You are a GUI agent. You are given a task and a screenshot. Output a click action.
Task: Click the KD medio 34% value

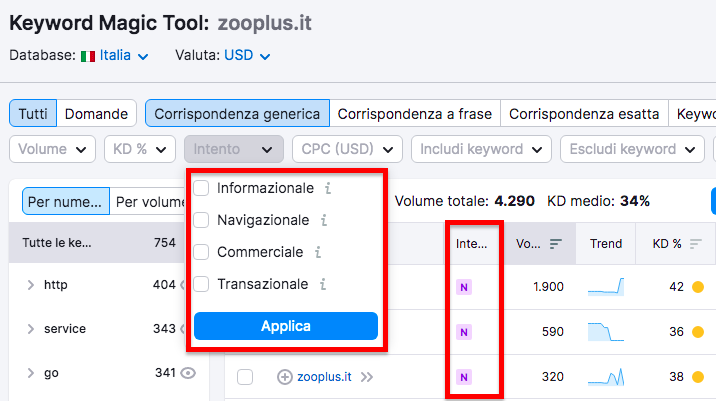click(x=635, y=201)
